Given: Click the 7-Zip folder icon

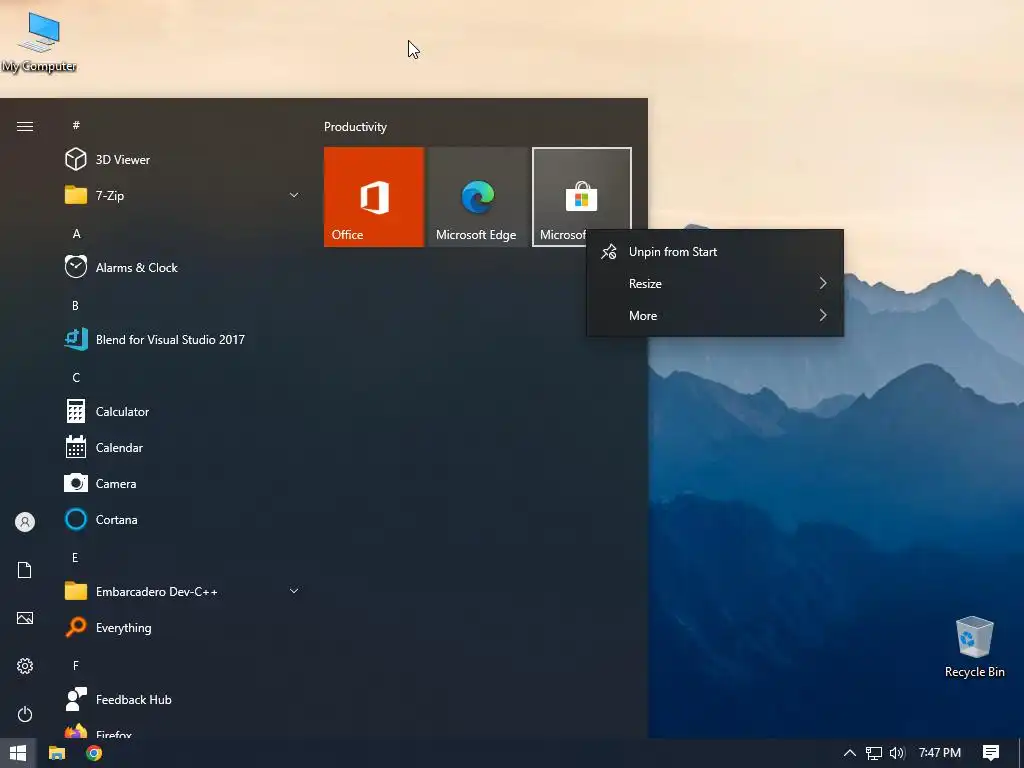Looking at the screenshot, I should click(x=76, y=195).
